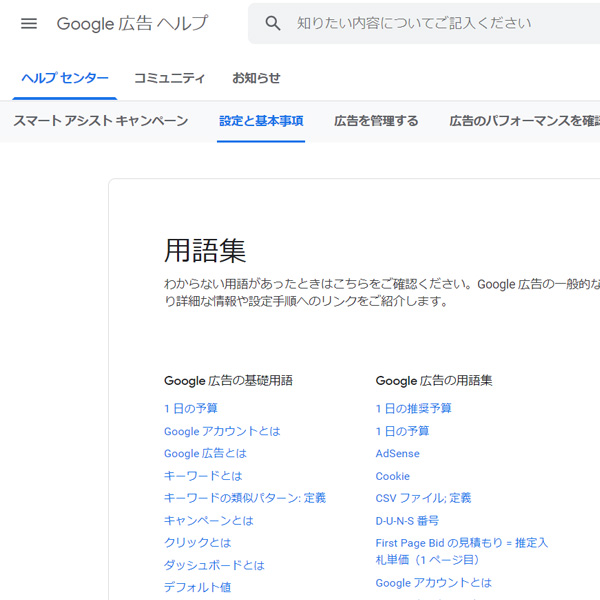Open the クリックとは link

(x=198, y=543)
